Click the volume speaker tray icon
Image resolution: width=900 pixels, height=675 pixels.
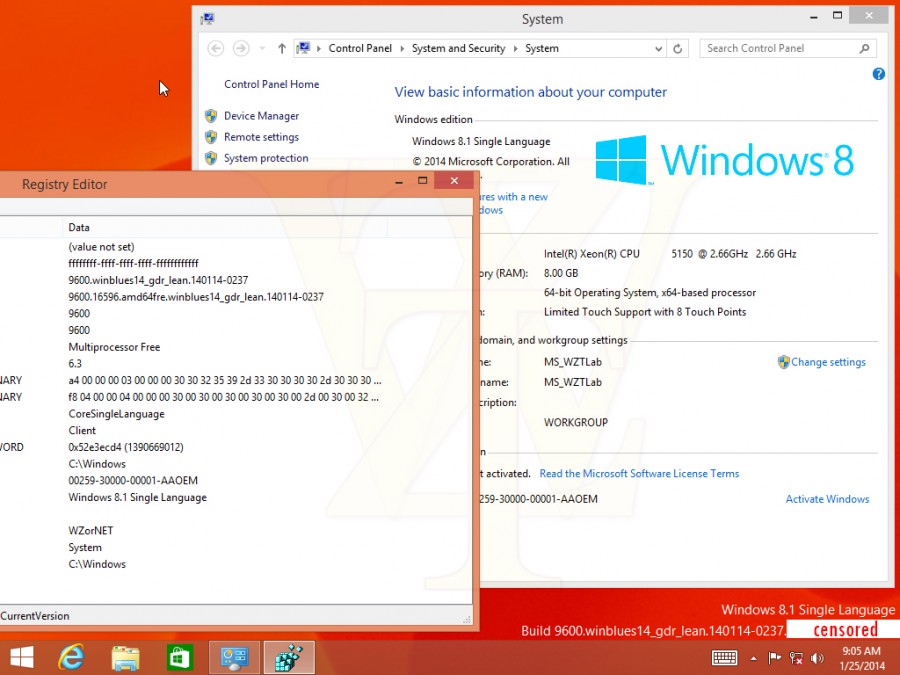tap(817, 657)
